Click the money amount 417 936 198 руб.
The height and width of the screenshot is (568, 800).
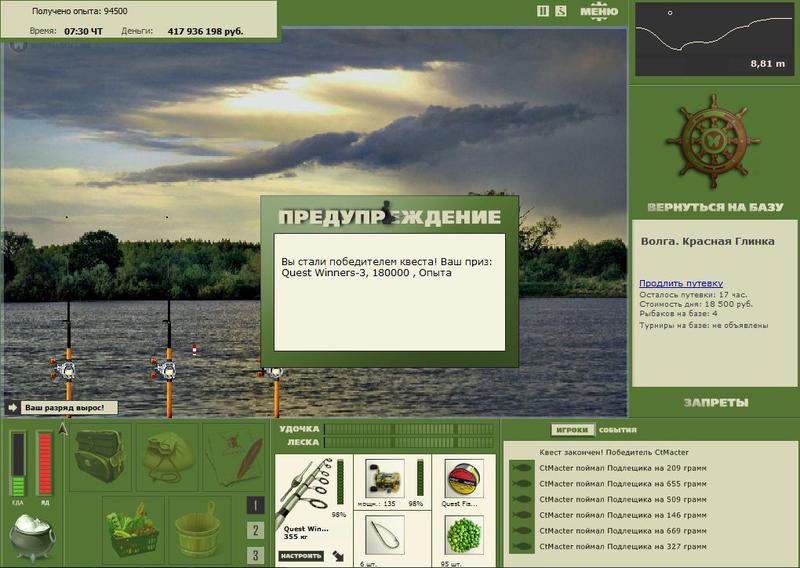pyautogui.click(x=206, y=31)
